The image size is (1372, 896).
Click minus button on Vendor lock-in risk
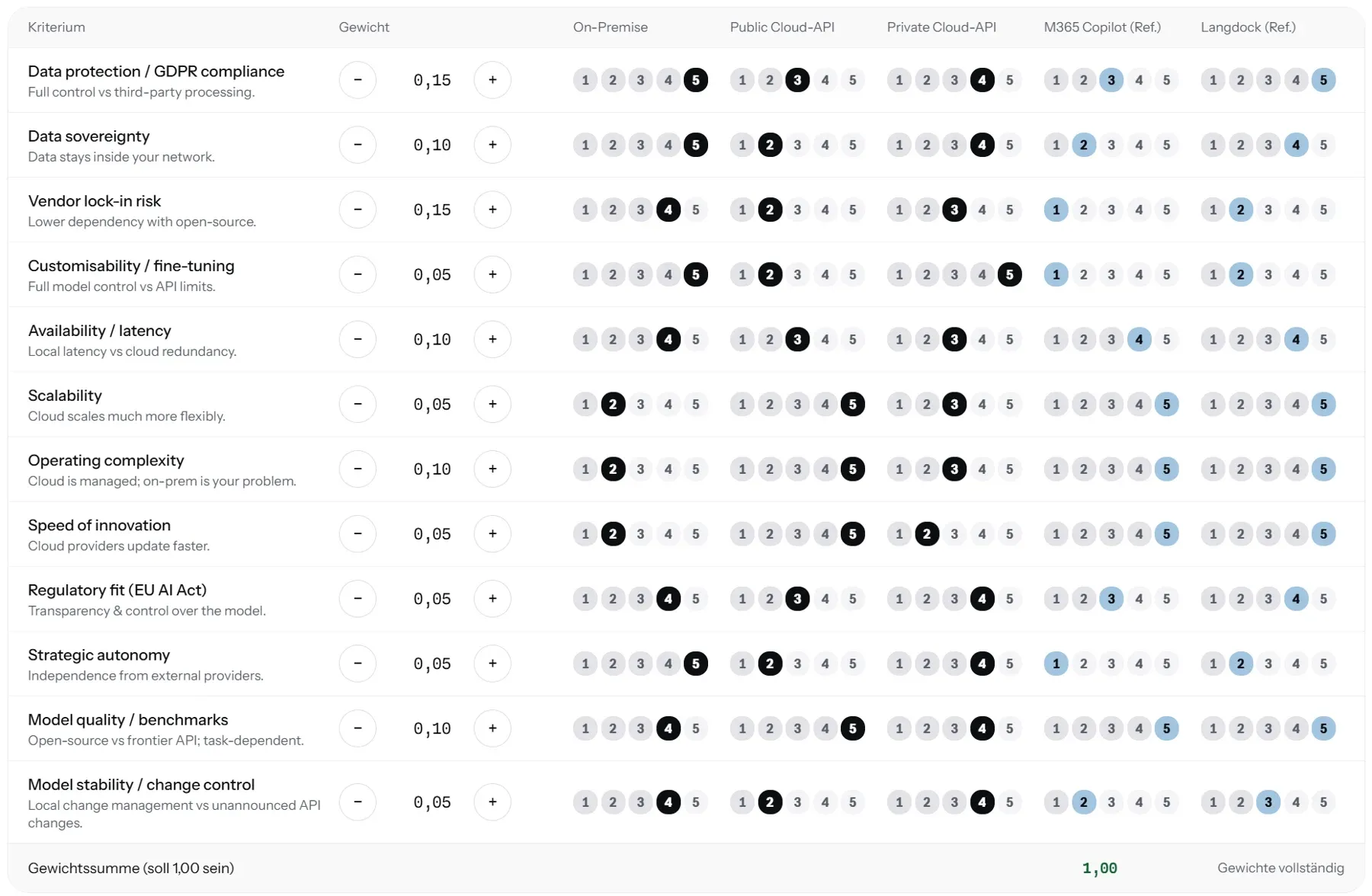point(357,210)
